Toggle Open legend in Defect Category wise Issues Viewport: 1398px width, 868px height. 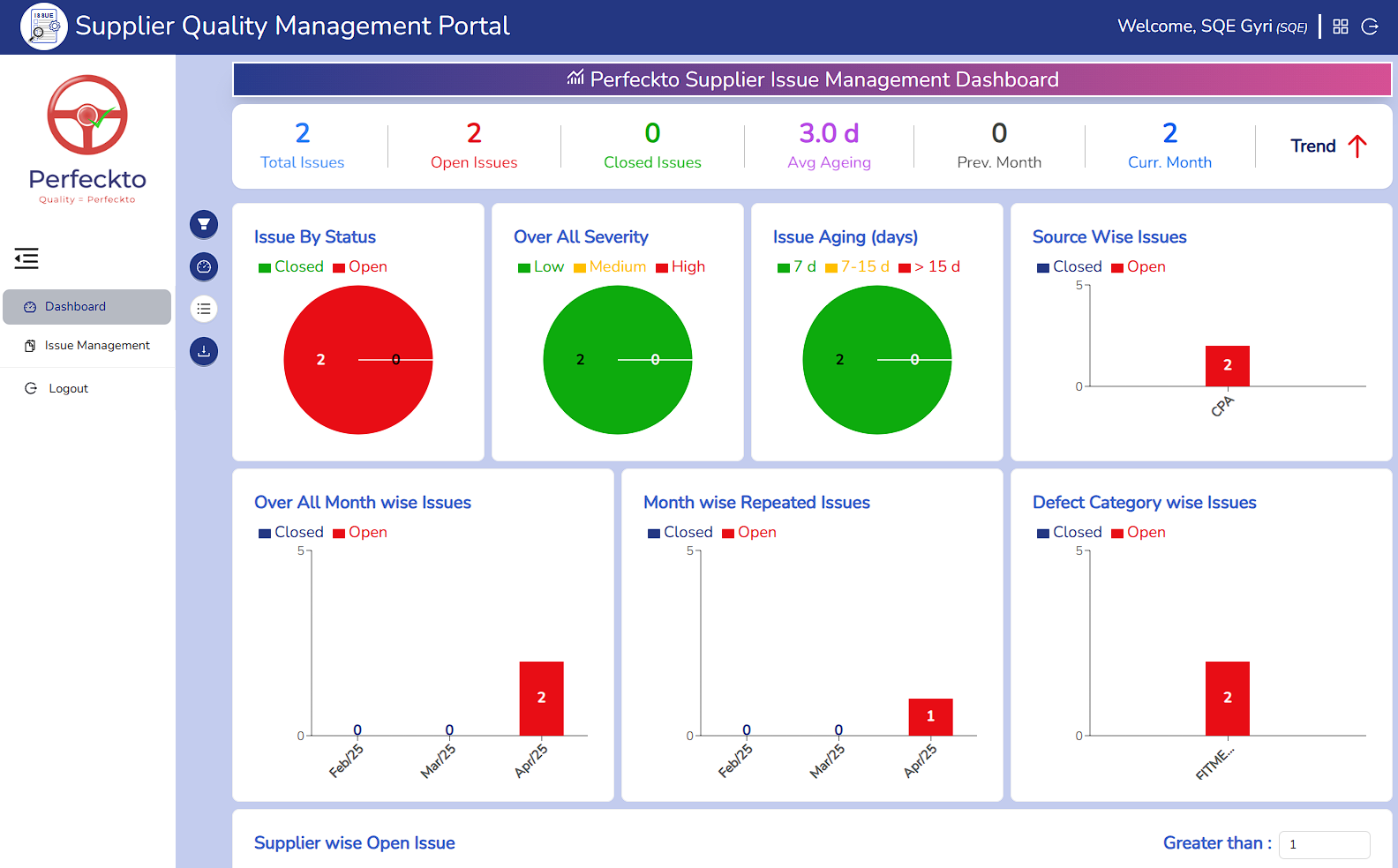pos(1139,532)
